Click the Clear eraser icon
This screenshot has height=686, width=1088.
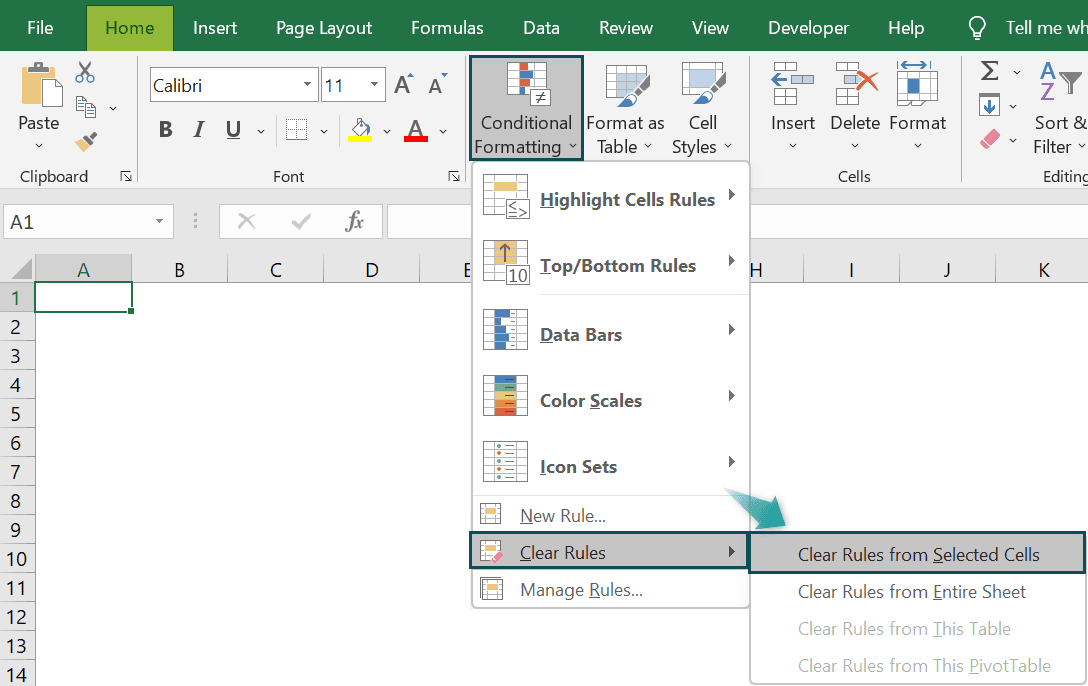coord(989,139)
